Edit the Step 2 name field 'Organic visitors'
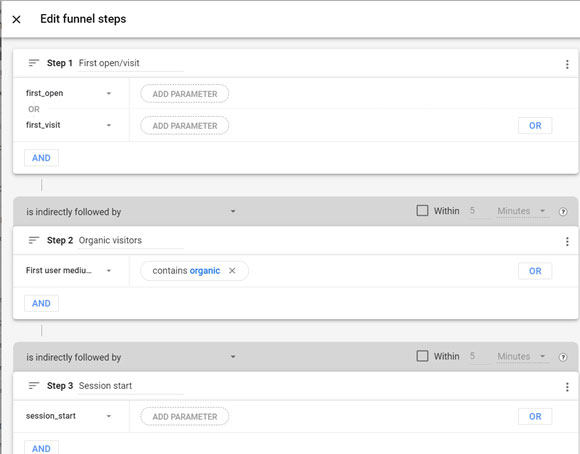The height and width of the screenshot is (454, 580). point(130,241)
